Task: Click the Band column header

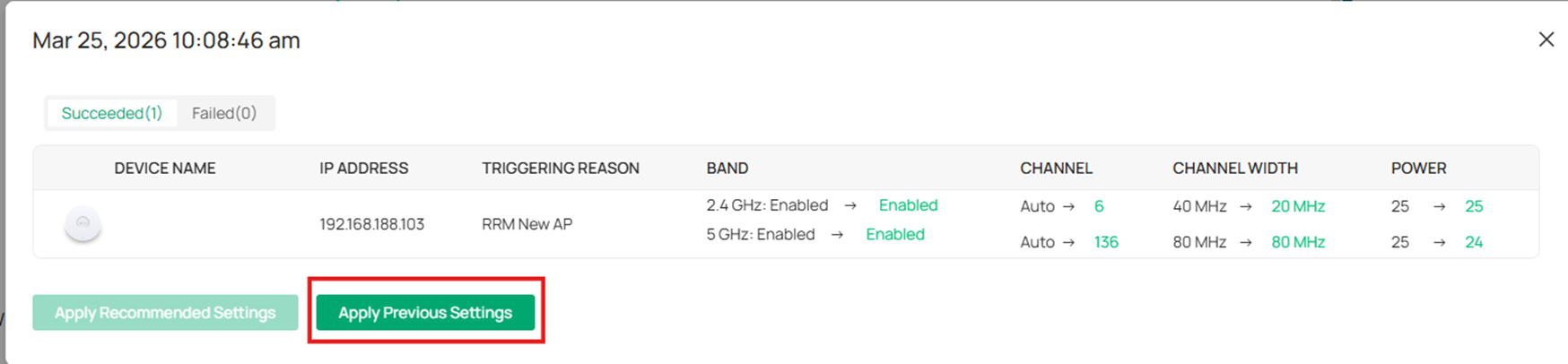Action: pyautogui.click(x=727, y=168)
